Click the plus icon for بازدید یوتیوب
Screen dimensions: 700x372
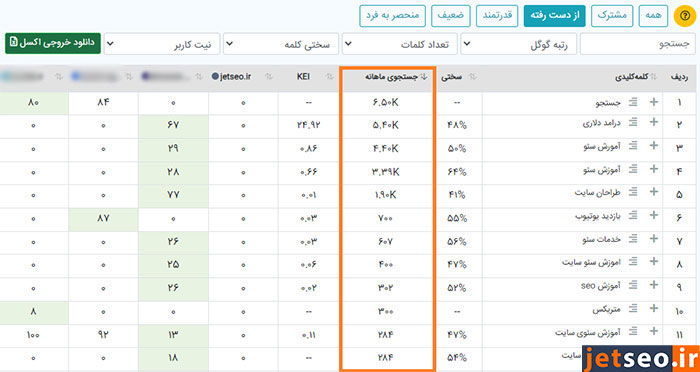(x=654, y=215)
